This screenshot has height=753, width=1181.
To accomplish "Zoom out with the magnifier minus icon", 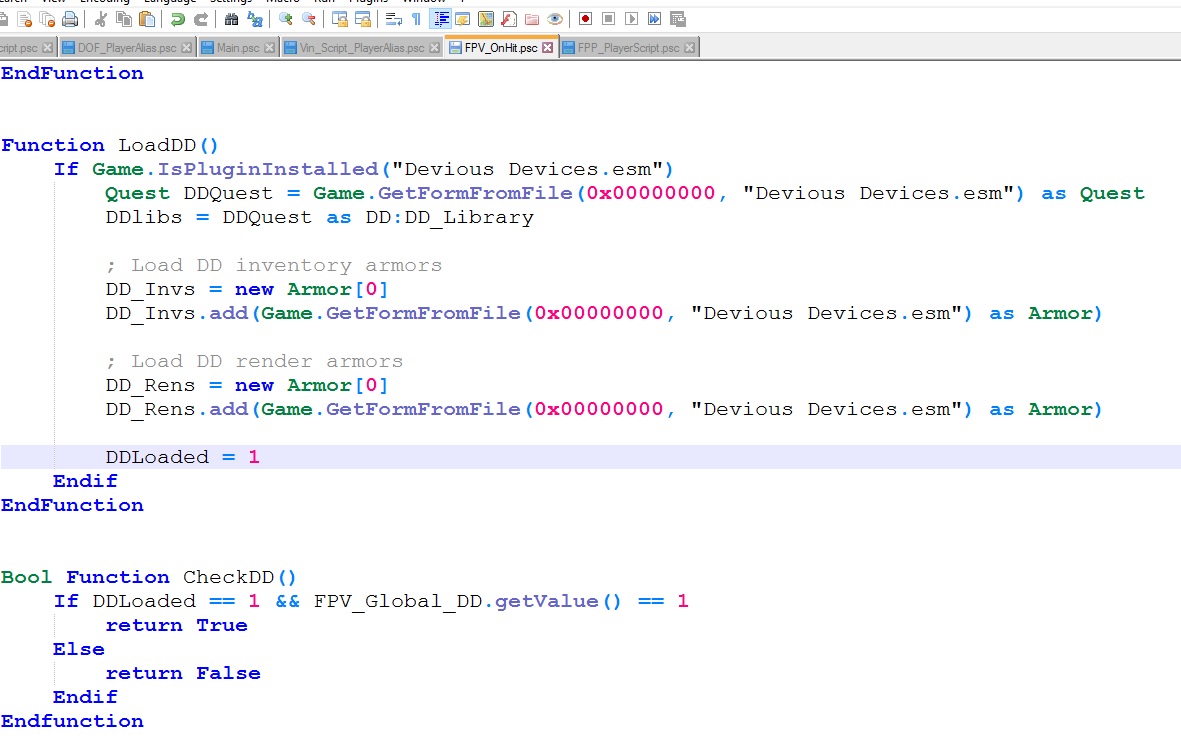I will pos(309,20).
